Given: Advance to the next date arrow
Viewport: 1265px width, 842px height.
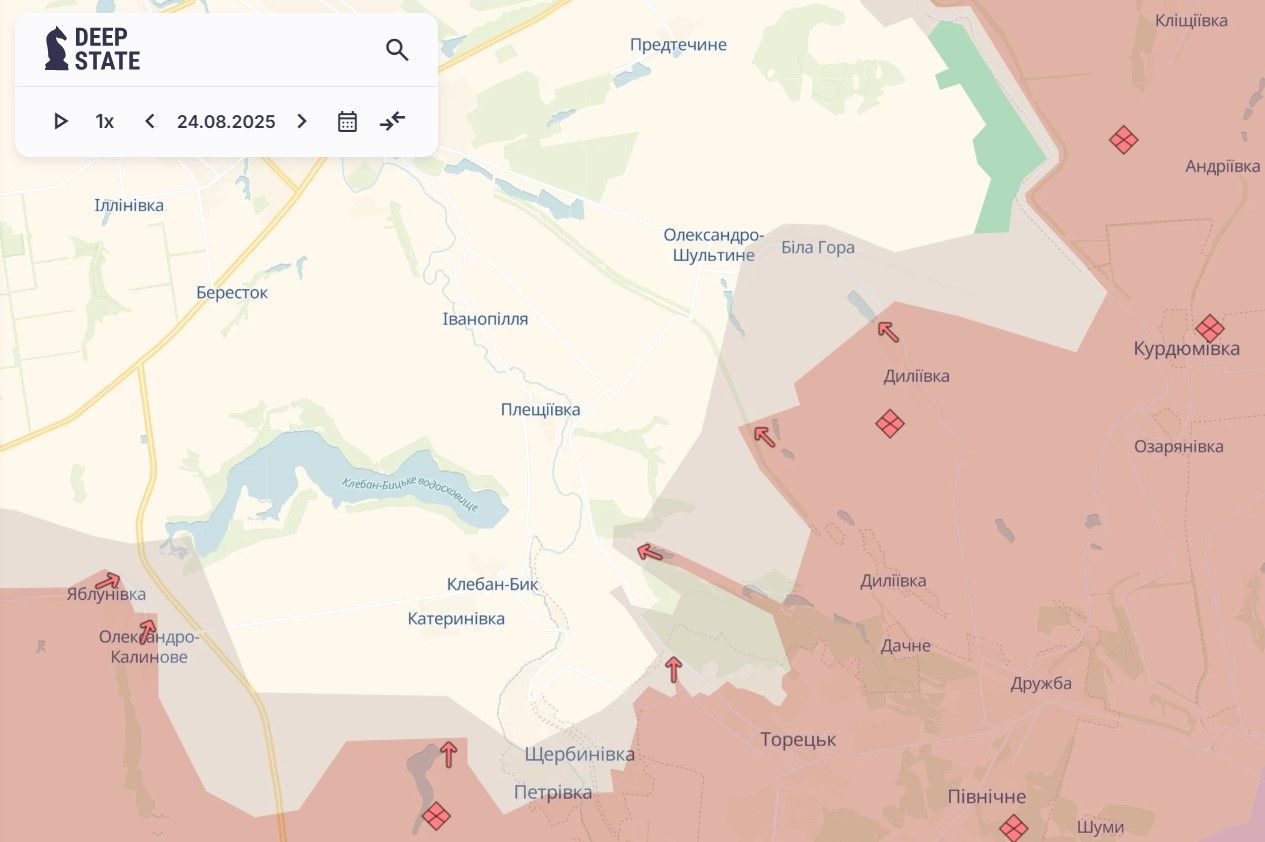Looking at the screenshot, I should [302, 122].
